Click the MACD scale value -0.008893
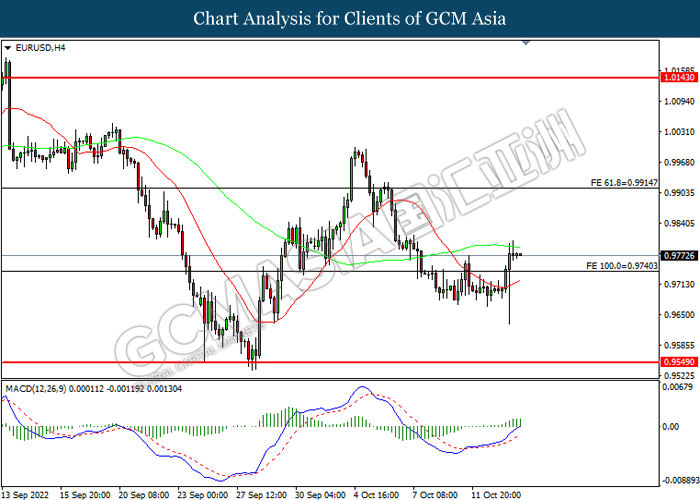Screen dimensions: 700x500 tap(681, 480)
